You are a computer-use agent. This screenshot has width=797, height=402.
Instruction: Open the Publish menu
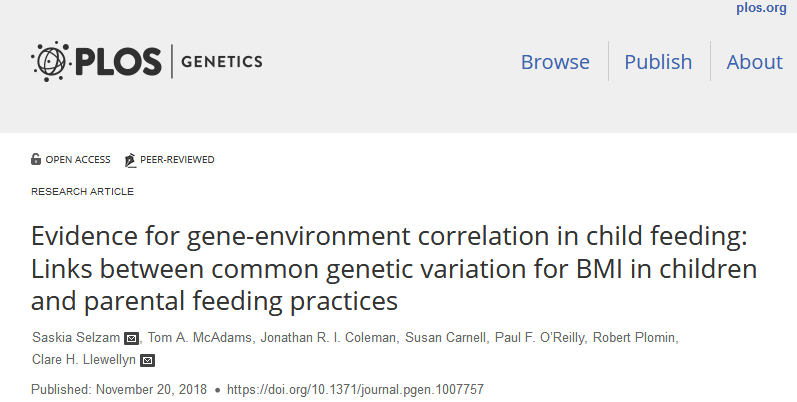click(x=658, y=62)
